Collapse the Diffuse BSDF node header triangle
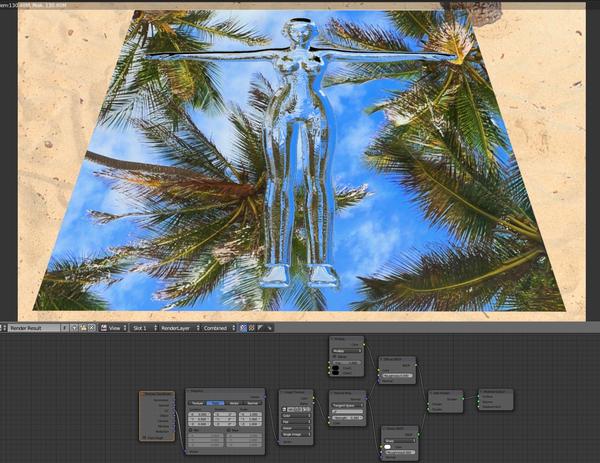Image resolution: width=600 pixels, height=463 pixels. click(x=382, y=359)
